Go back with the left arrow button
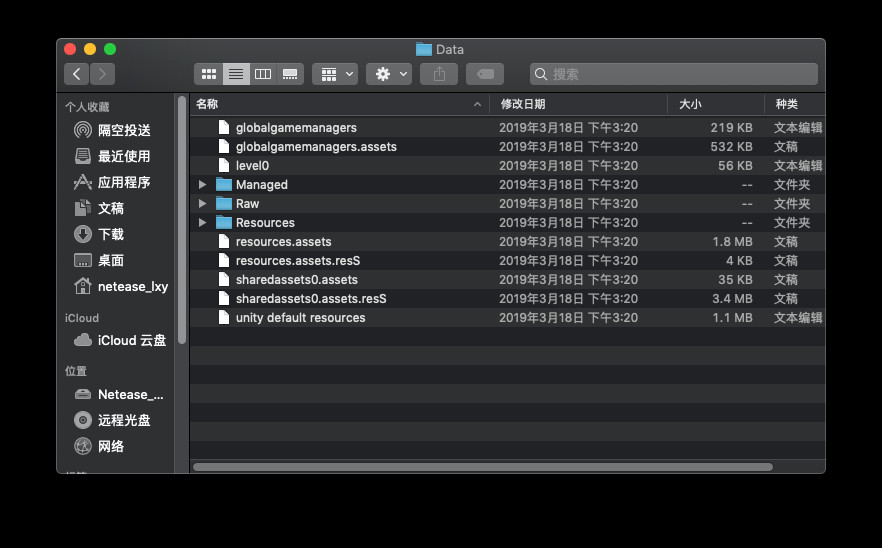 click(77, 74)
